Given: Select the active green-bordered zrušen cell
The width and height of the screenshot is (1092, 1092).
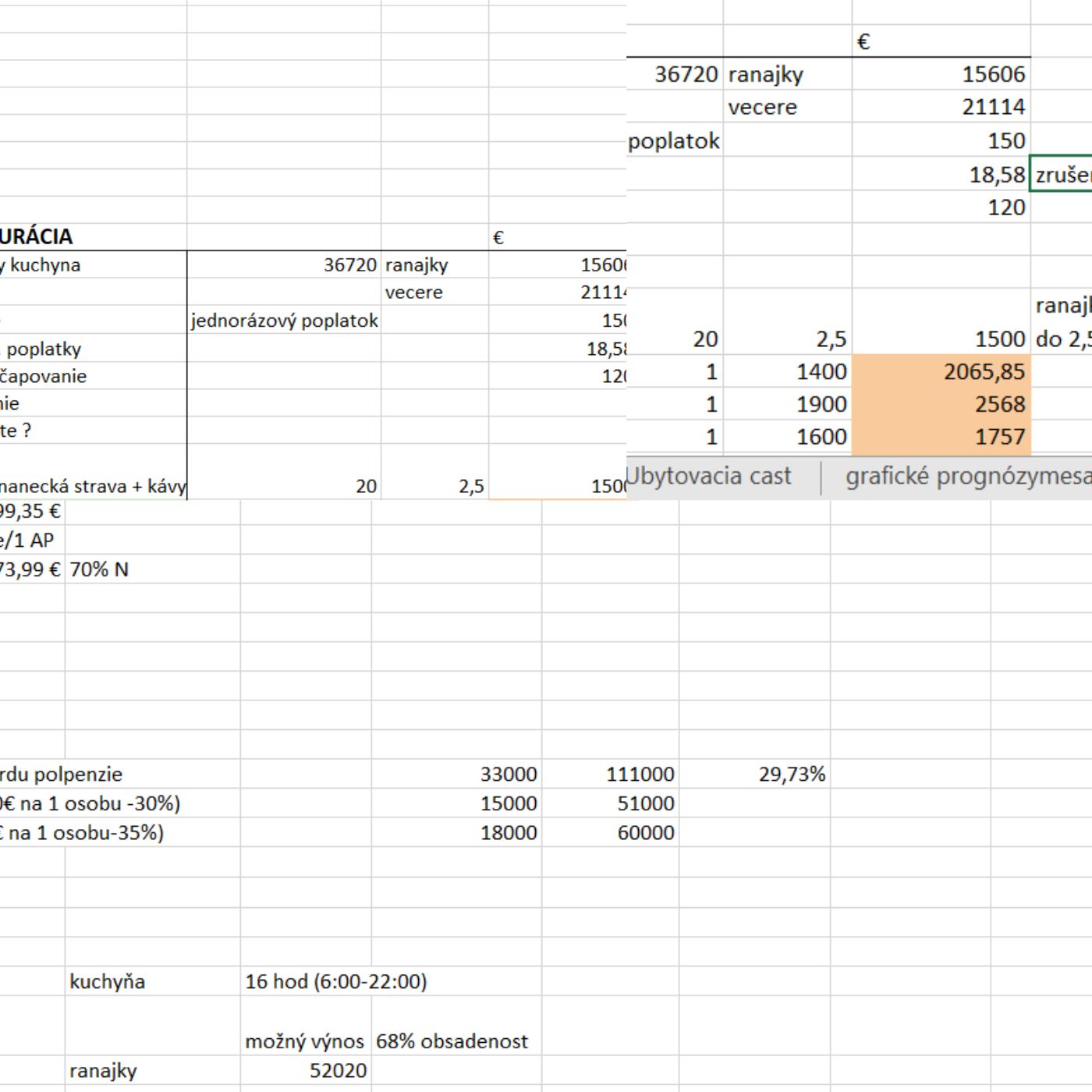Looking at the screenshot, I should pos(1061,175).
